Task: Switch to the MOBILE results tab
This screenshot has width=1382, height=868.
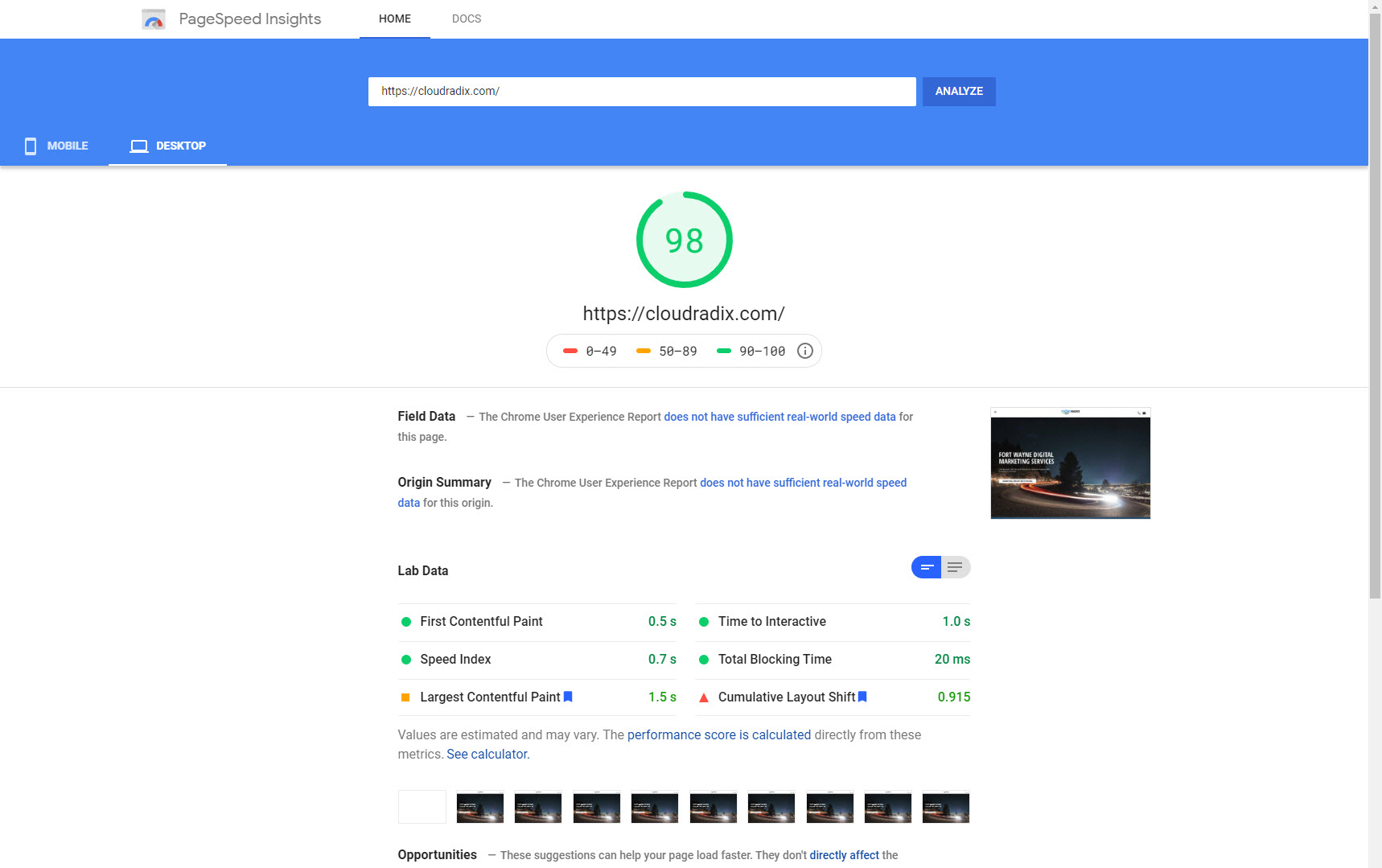Action: tap(56, 146)
